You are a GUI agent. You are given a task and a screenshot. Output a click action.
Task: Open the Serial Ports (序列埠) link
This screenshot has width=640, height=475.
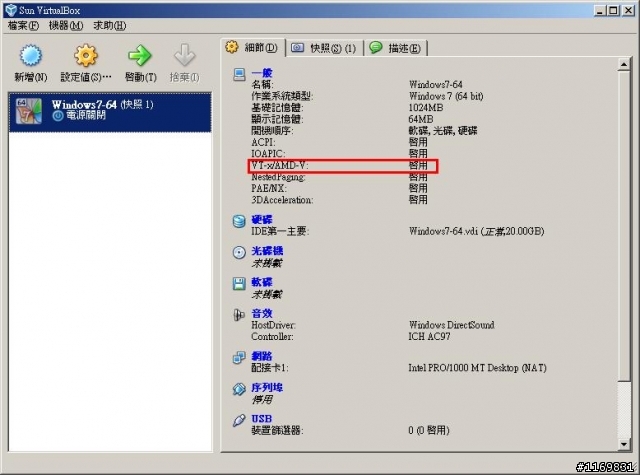coord(267,387)
